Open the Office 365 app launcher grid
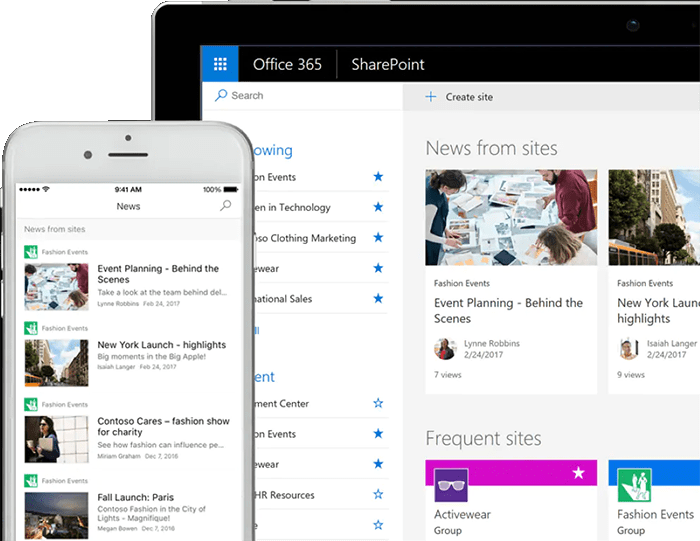The height and width of the screenshot is (541, 700). 220,64
